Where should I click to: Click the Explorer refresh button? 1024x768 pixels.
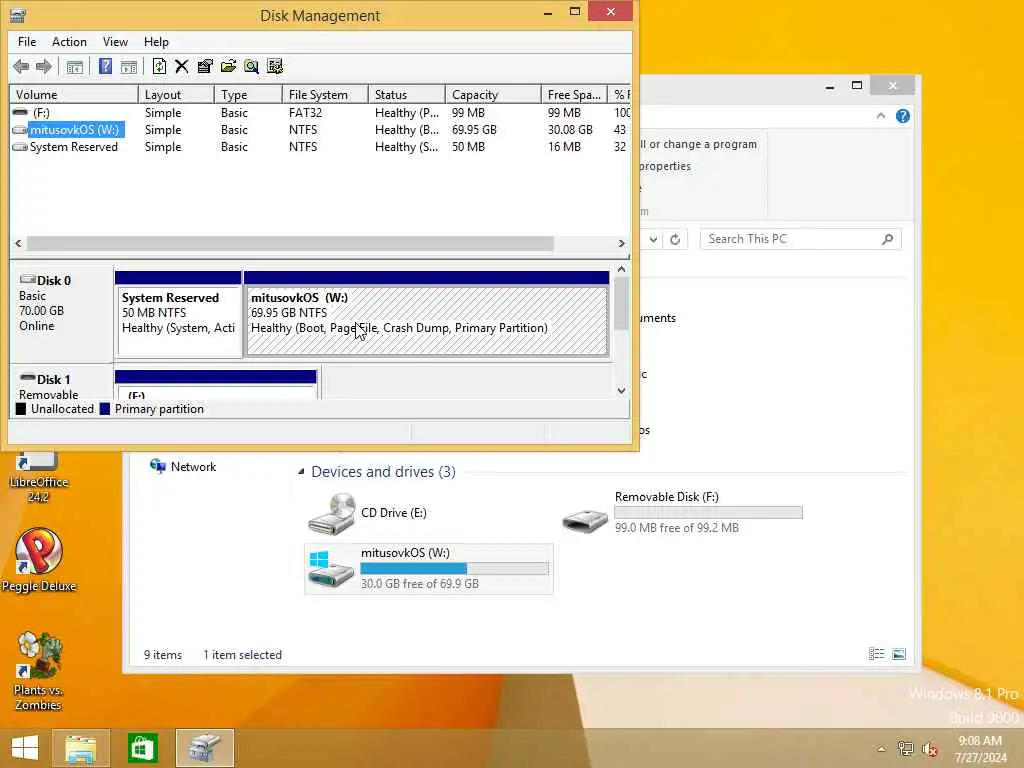coord(675,239)
